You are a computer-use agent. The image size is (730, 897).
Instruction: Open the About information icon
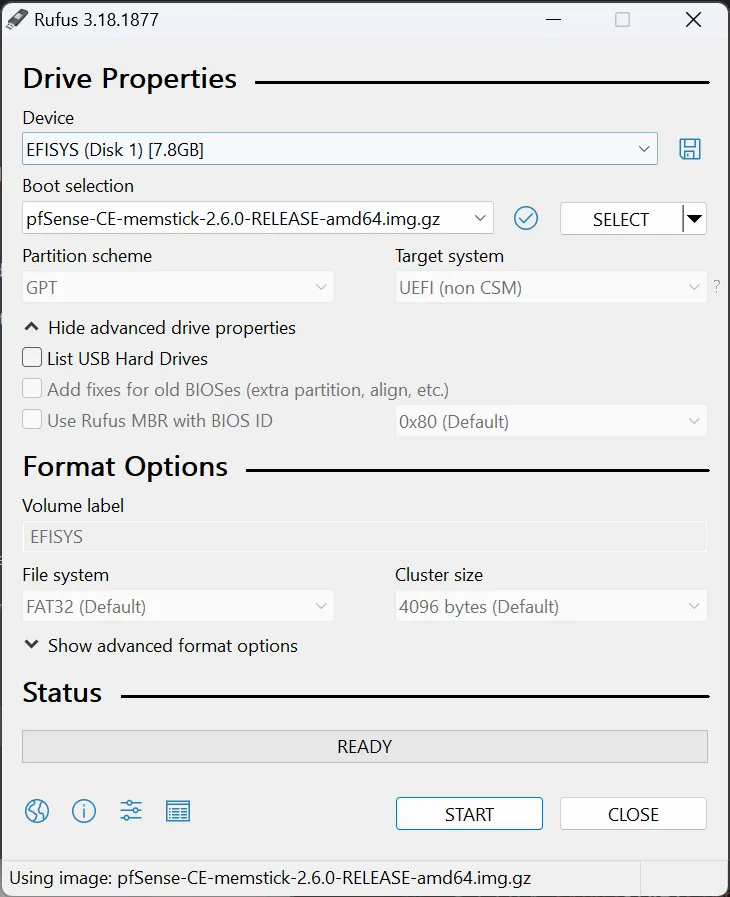[84, 811]
